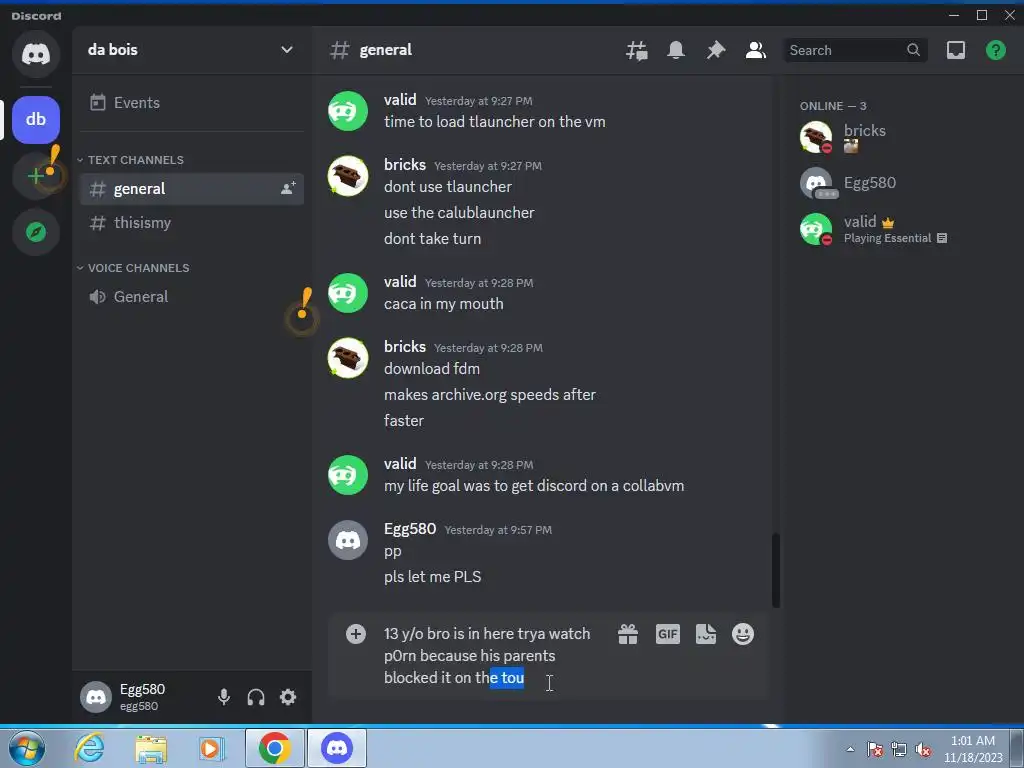The image size is (1024, 768).
Task: Open bricks in online member list
Action: point(903,138)
